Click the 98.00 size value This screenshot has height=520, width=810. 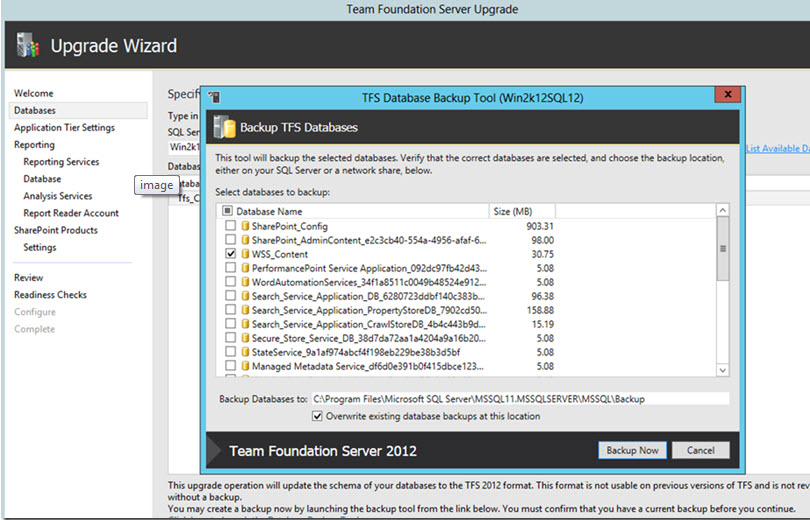pos(542,240)
